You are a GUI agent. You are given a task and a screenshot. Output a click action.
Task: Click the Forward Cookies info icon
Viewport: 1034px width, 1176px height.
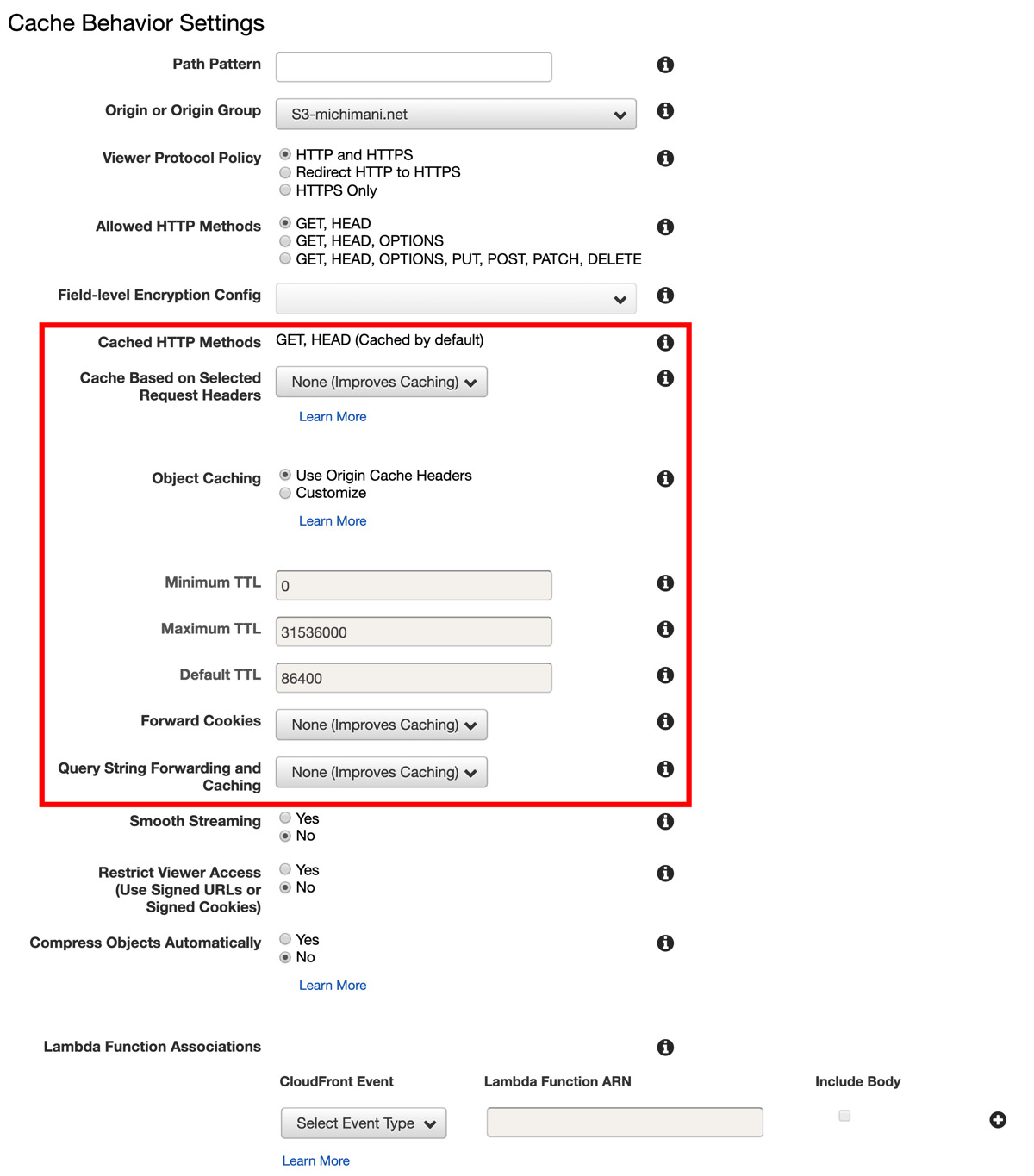[664, 722]
